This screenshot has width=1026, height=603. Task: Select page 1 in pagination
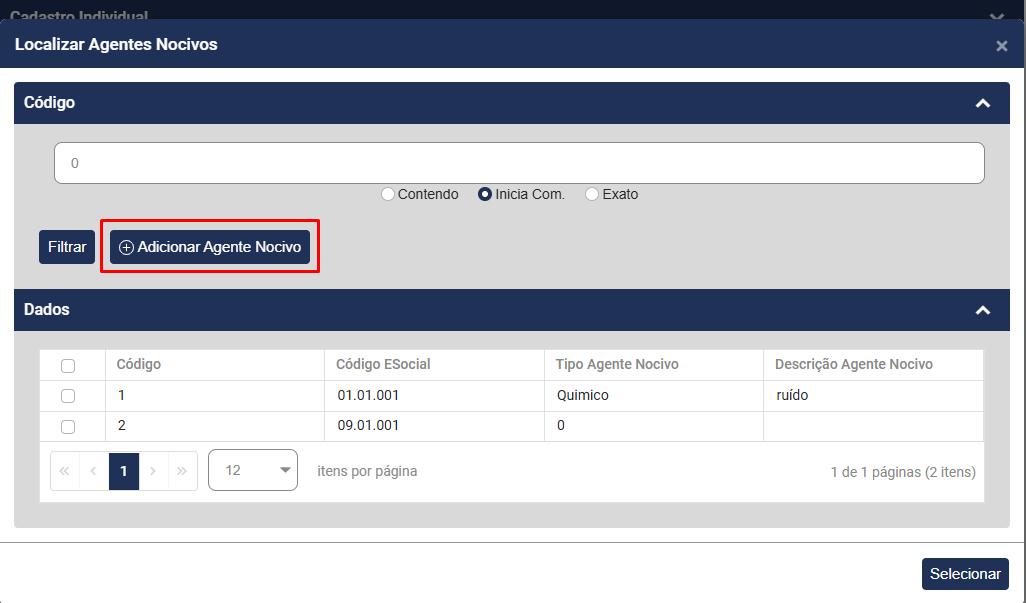[x=124, y=471]
